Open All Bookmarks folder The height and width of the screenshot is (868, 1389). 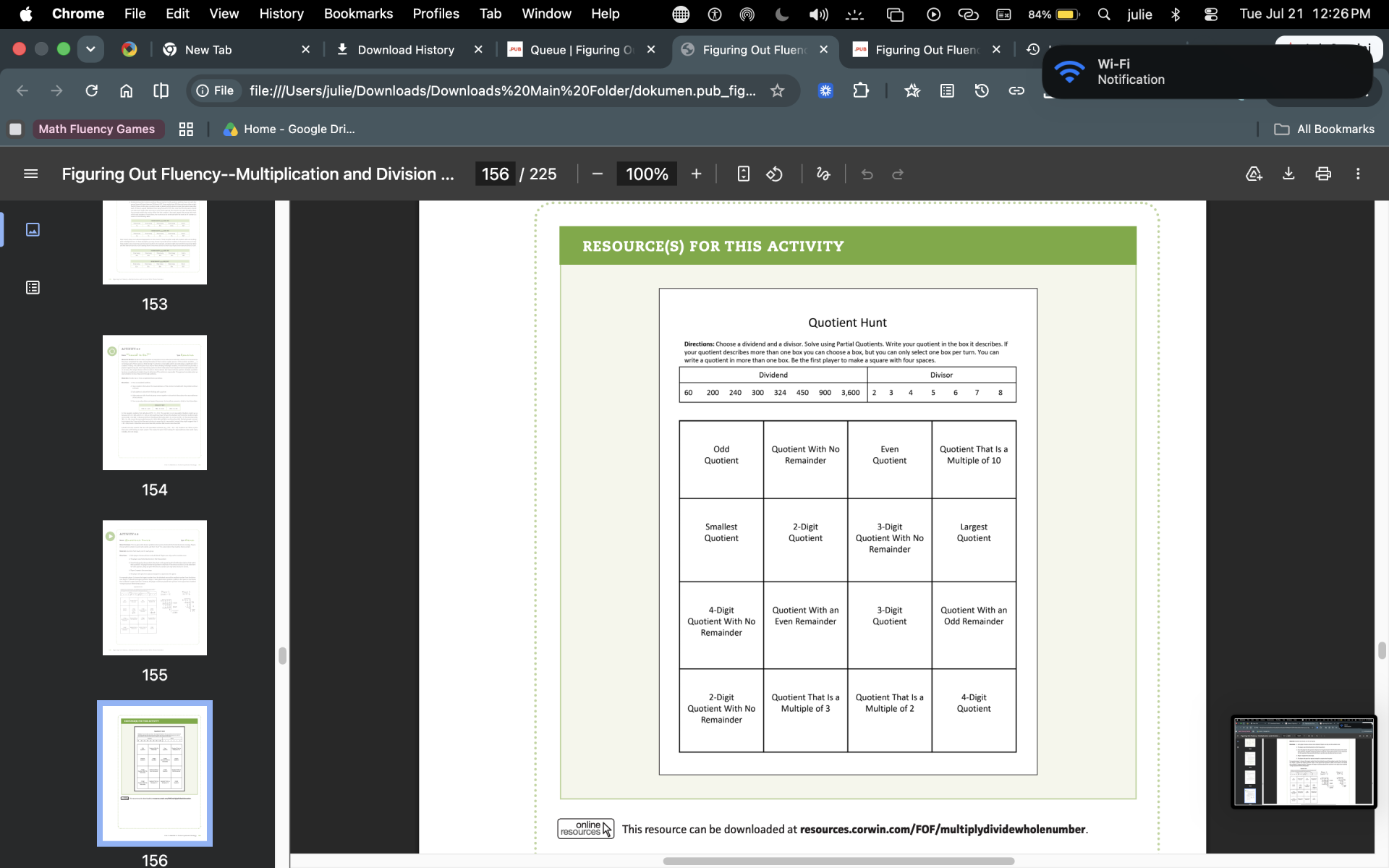click(1324, 129)
